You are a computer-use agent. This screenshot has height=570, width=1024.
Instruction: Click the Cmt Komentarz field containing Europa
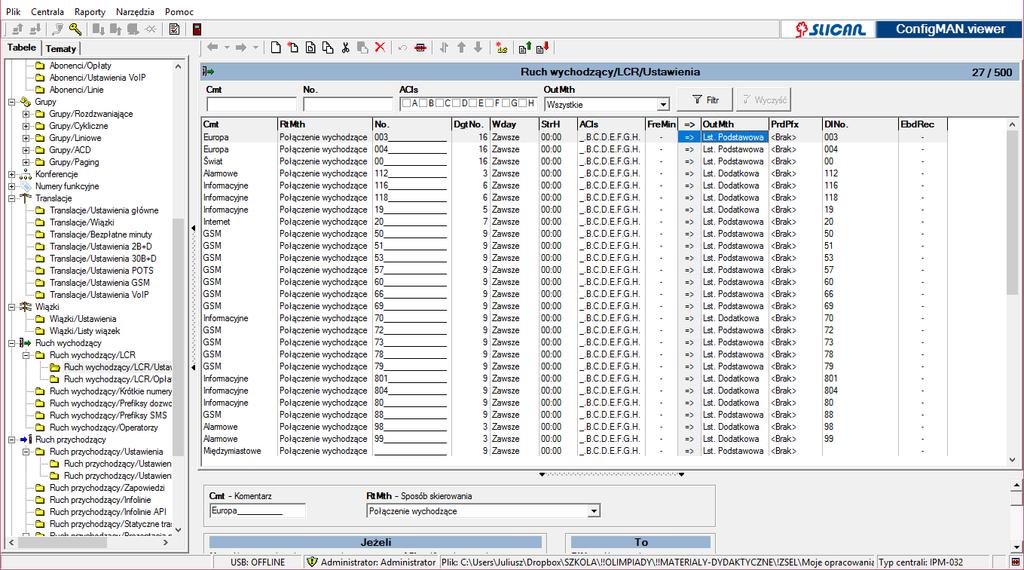pyautogui.click(x=257, y=511)
